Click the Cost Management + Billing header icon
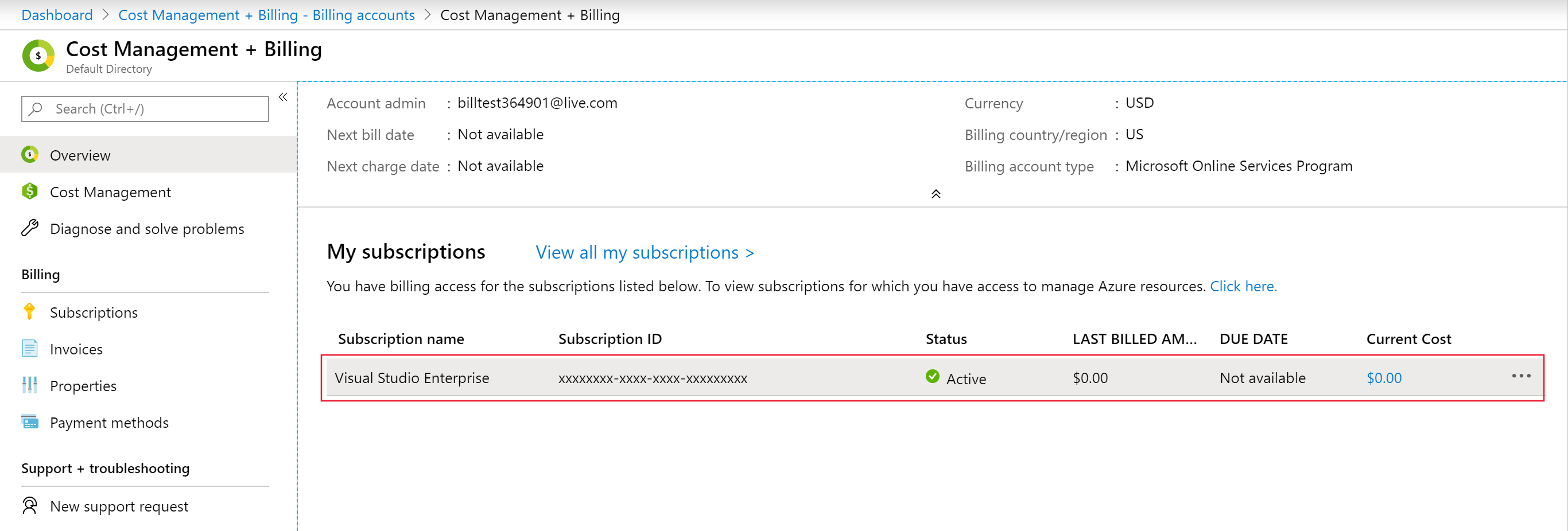 coord(38,56)
